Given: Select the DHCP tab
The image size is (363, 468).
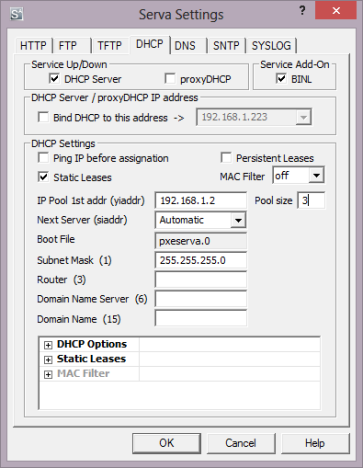Looking at the screenshot, I should coord(150,44).
